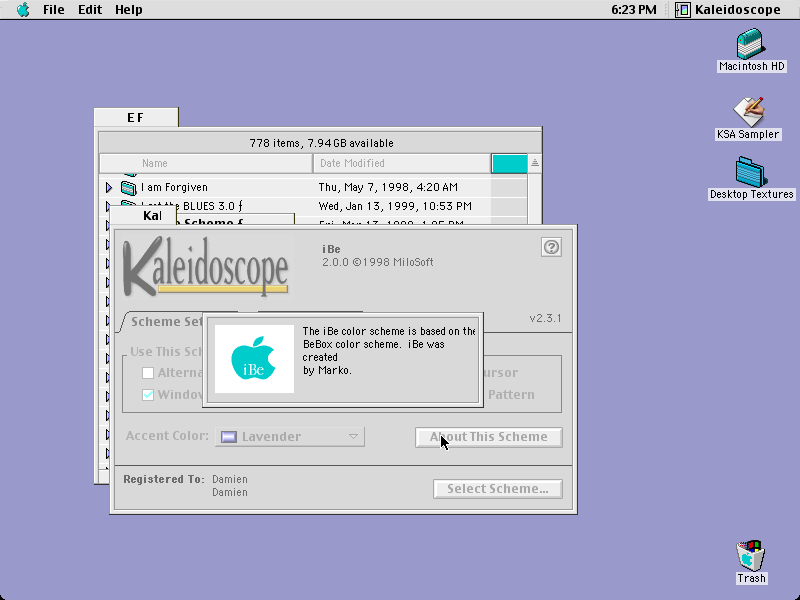Image resolution: width=800 pixels, height=600 pixels.
Task: Select the I am Forgiven row name
Action: [x=174, y=187]
